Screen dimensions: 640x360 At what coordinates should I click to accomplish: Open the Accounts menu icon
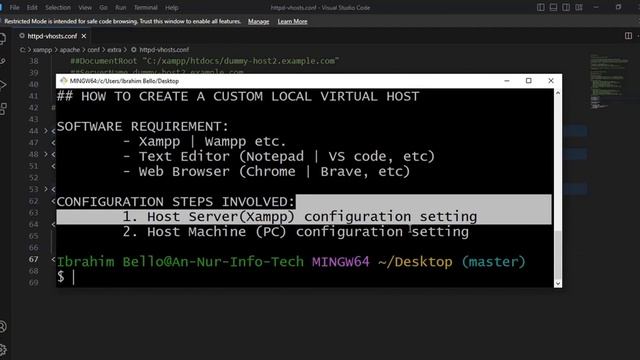(3, 327)
